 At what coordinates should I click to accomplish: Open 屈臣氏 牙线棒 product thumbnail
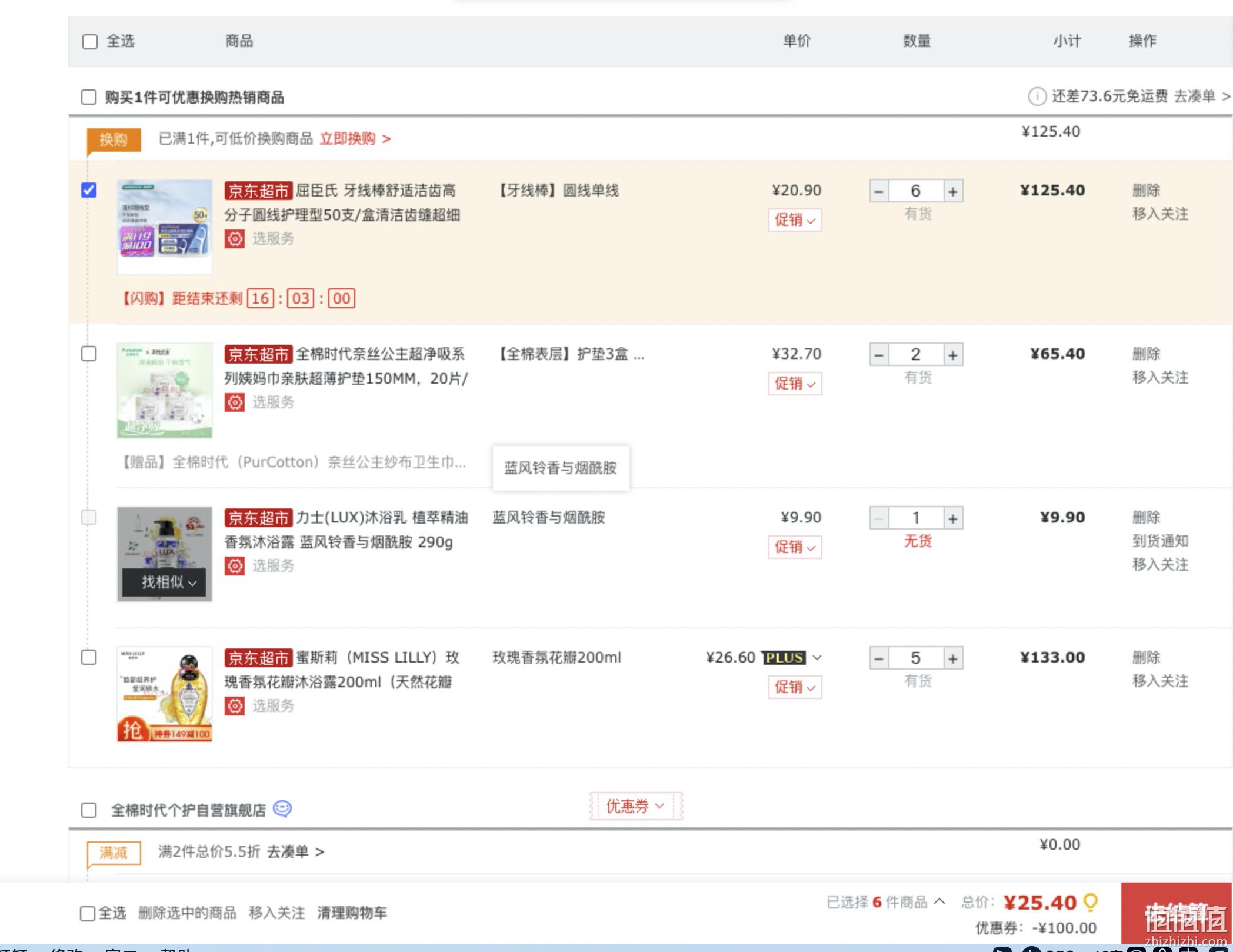click(x=165, y=227)
